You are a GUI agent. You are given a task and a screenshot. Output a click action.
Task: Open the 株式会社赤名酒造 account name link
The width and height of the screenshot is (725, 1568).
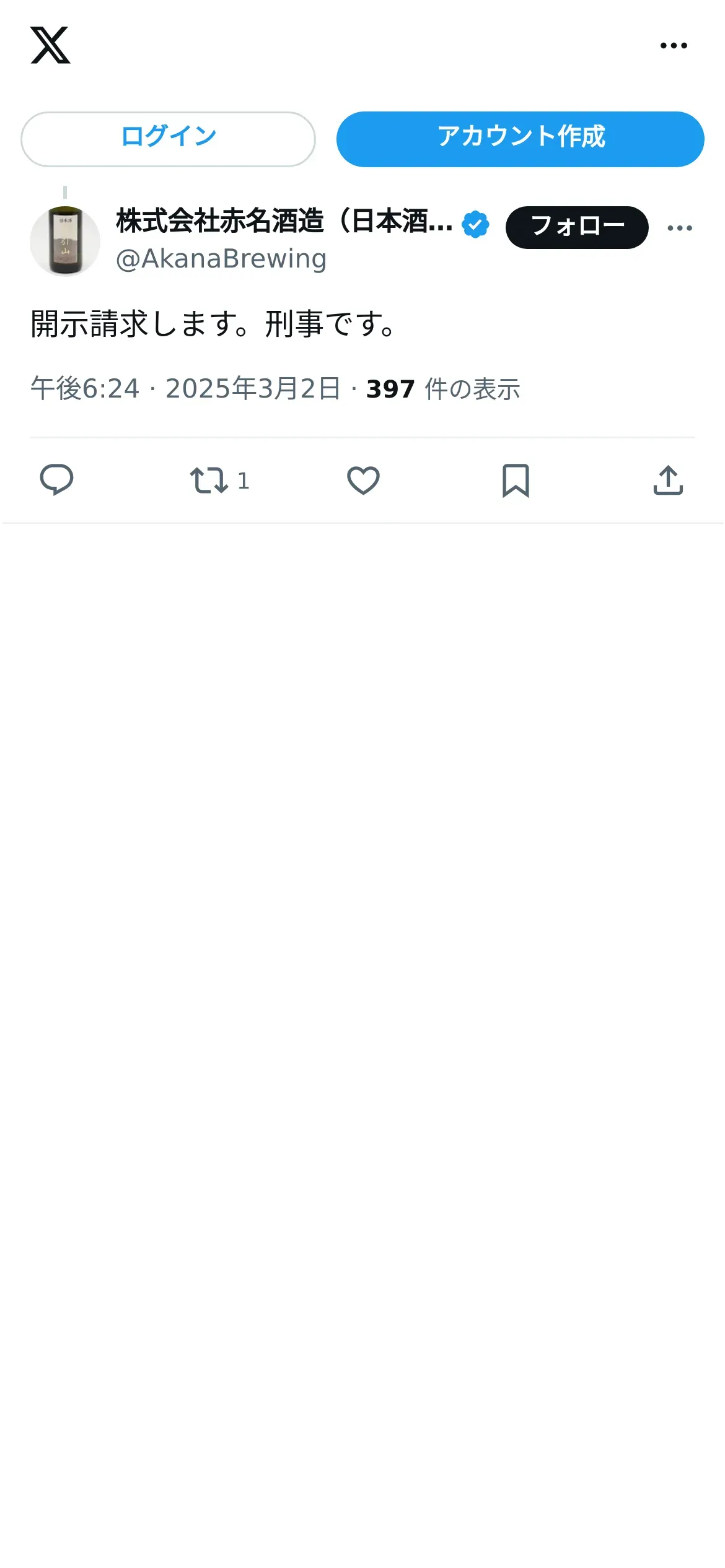[284, 221]
